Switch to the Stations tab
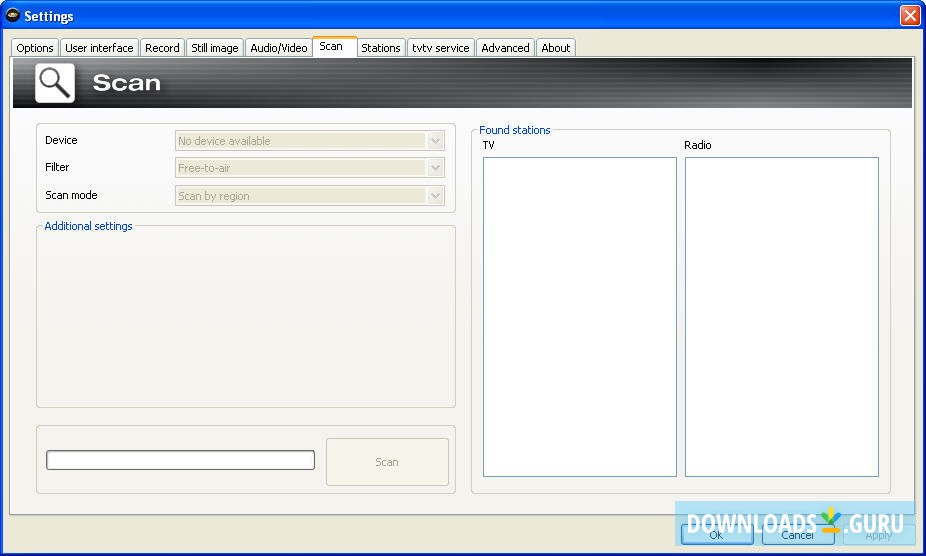Viewport: 926px width, 556px height. [x=381, y=48]
